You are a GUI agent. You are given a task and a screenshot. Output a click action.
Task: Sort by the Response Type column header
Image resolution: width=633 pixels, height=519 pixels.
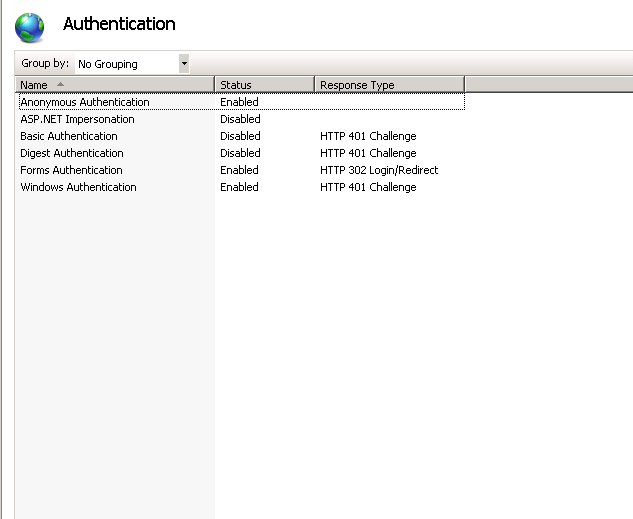[x=357, y=85]
